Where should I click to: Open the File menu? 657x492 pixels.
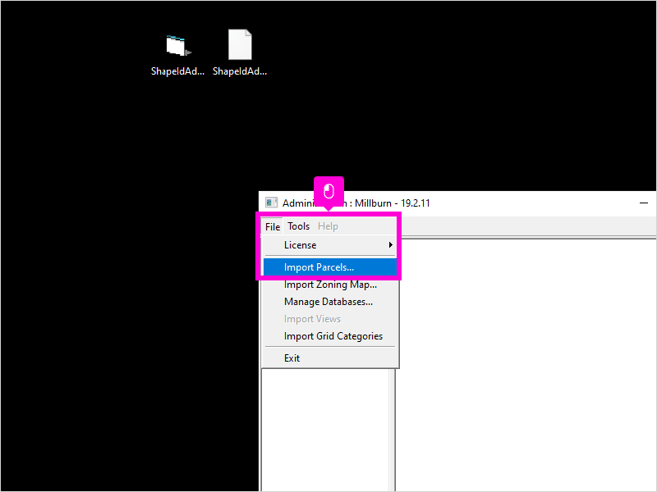(272, 226)
